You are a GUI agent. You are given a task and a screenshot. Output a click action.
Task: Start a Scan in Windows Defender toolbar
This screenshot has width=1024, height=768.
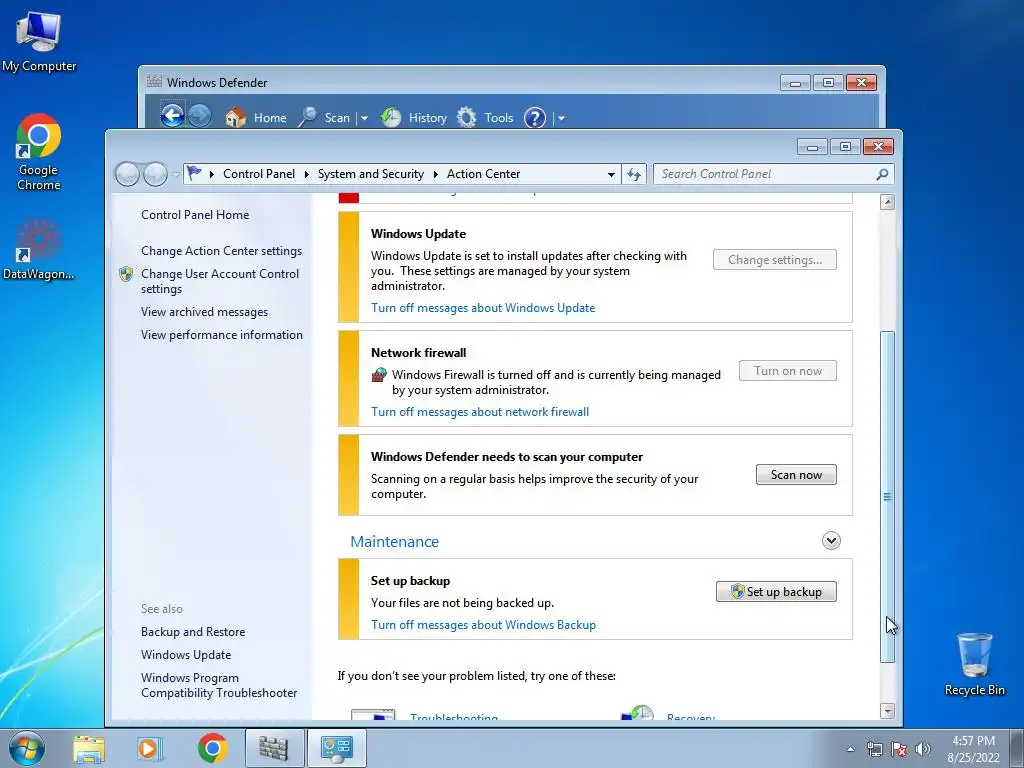pyautogui.click(x=325, y=118)
